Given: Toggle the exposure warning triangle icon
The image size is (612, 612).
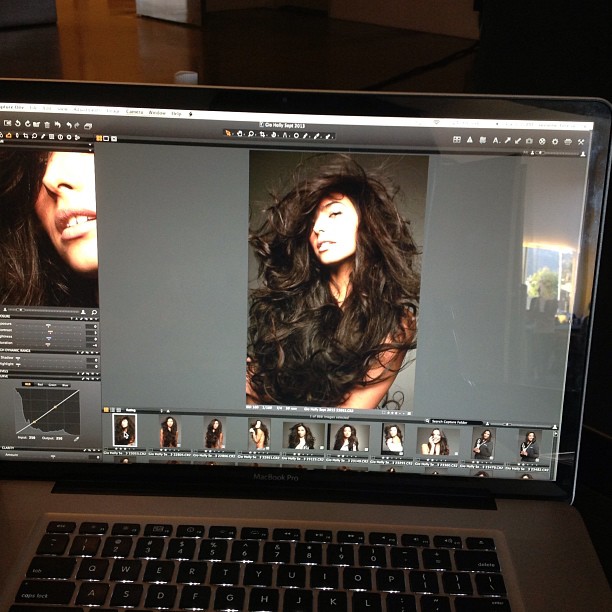Looking at the screenshot, I should click(x=470, y=140).
